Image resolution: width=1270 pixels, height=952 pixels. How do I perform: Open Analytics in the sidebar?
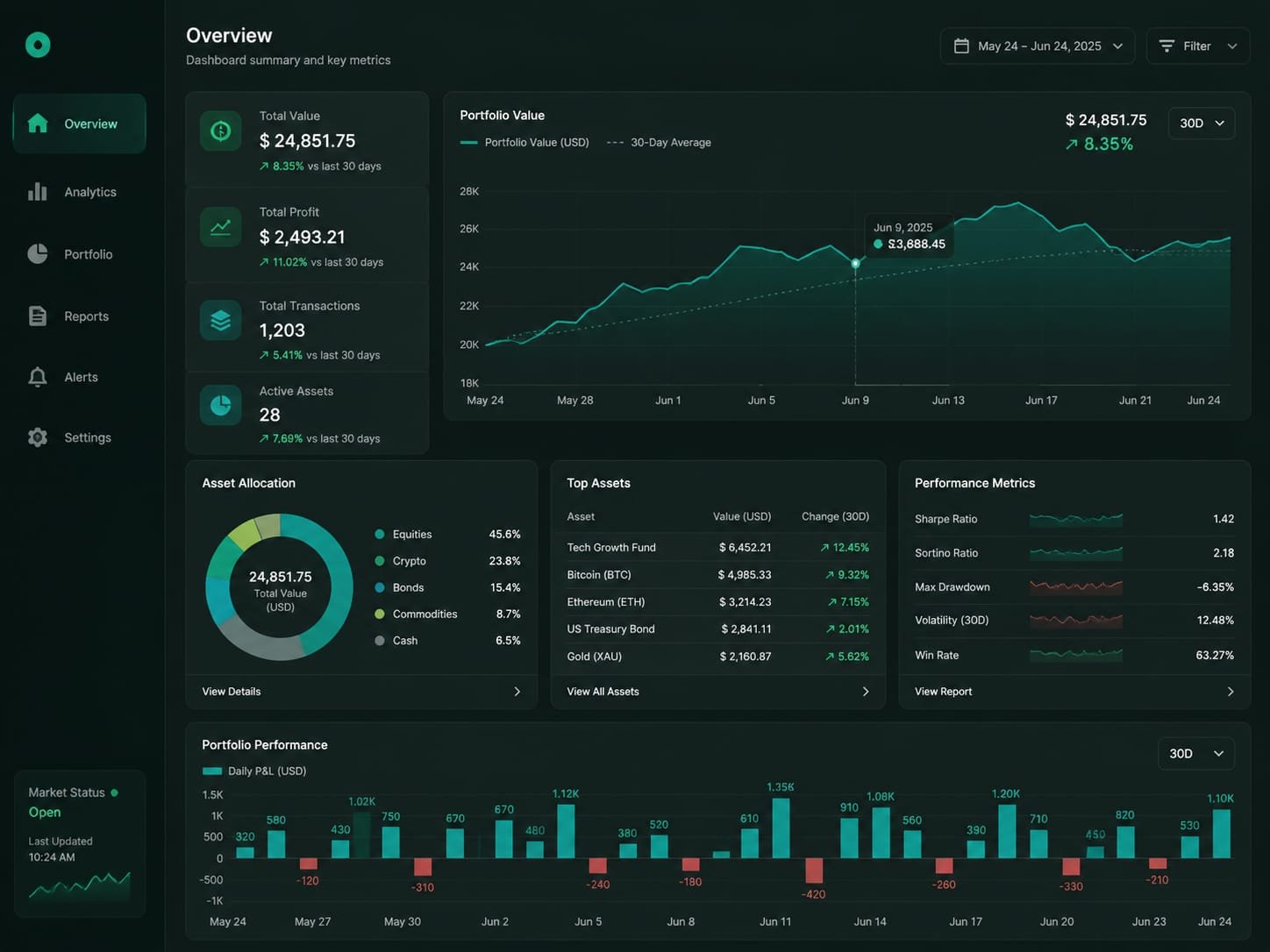pos(79,192)
